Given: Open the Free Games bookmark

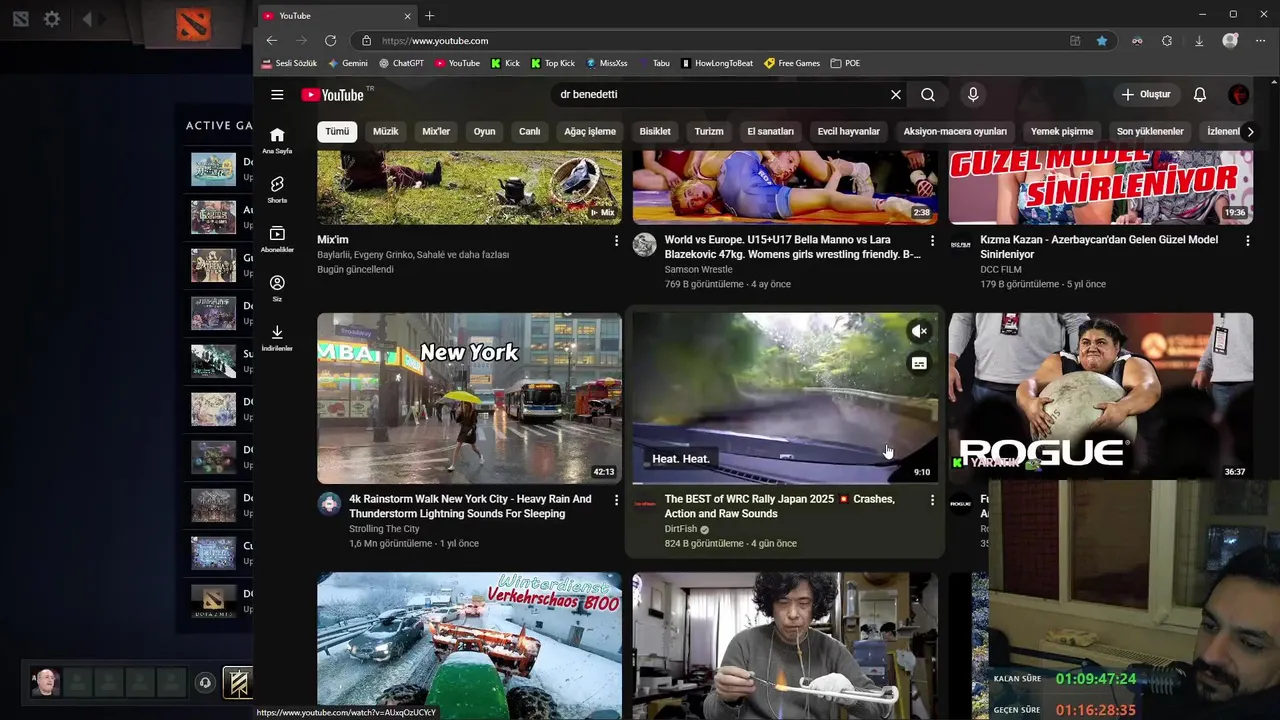Looking at the screenshot, I should point(792,63).
